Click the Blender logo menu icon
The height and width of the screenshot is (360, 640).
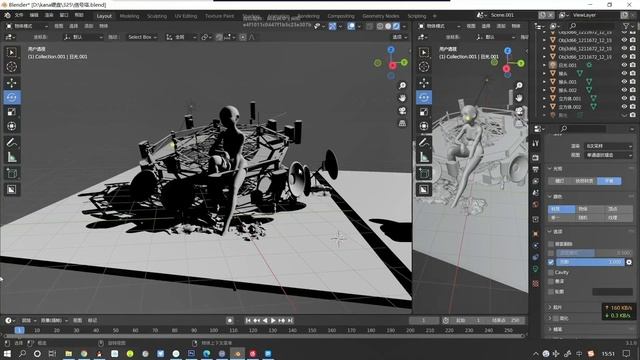point(7,15)
